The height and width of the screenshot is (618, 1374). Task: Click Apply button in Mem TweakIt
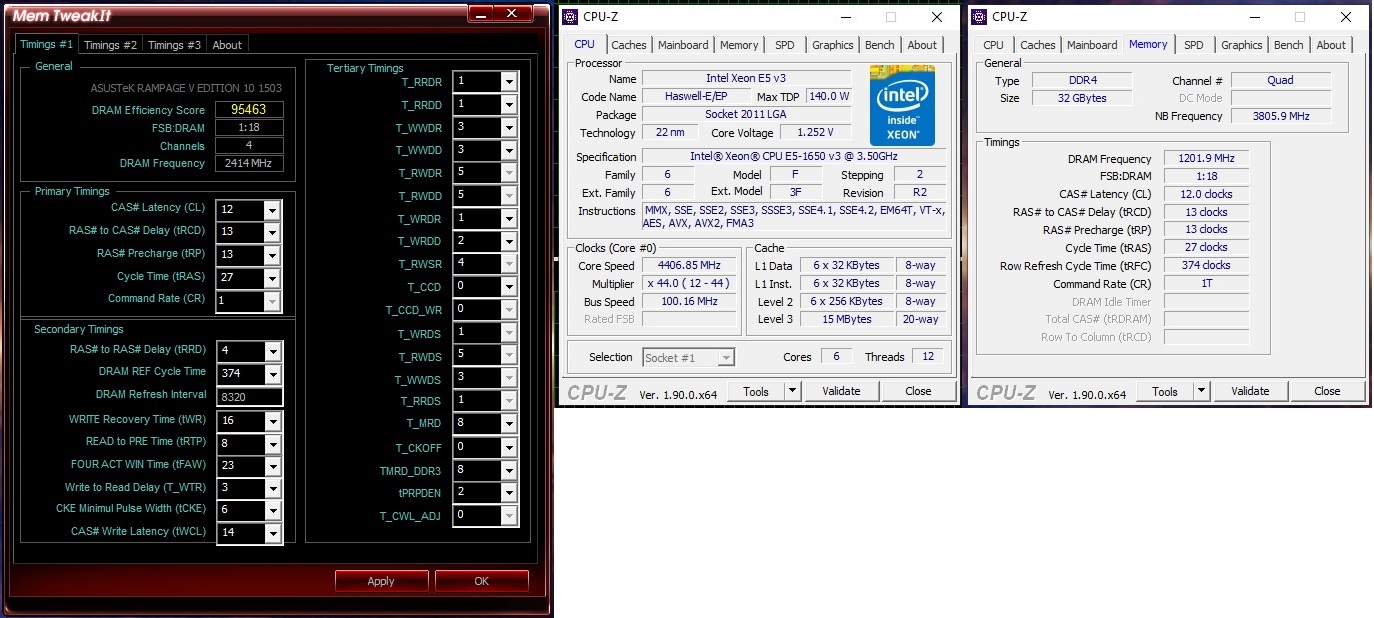[x=381, y=581]
